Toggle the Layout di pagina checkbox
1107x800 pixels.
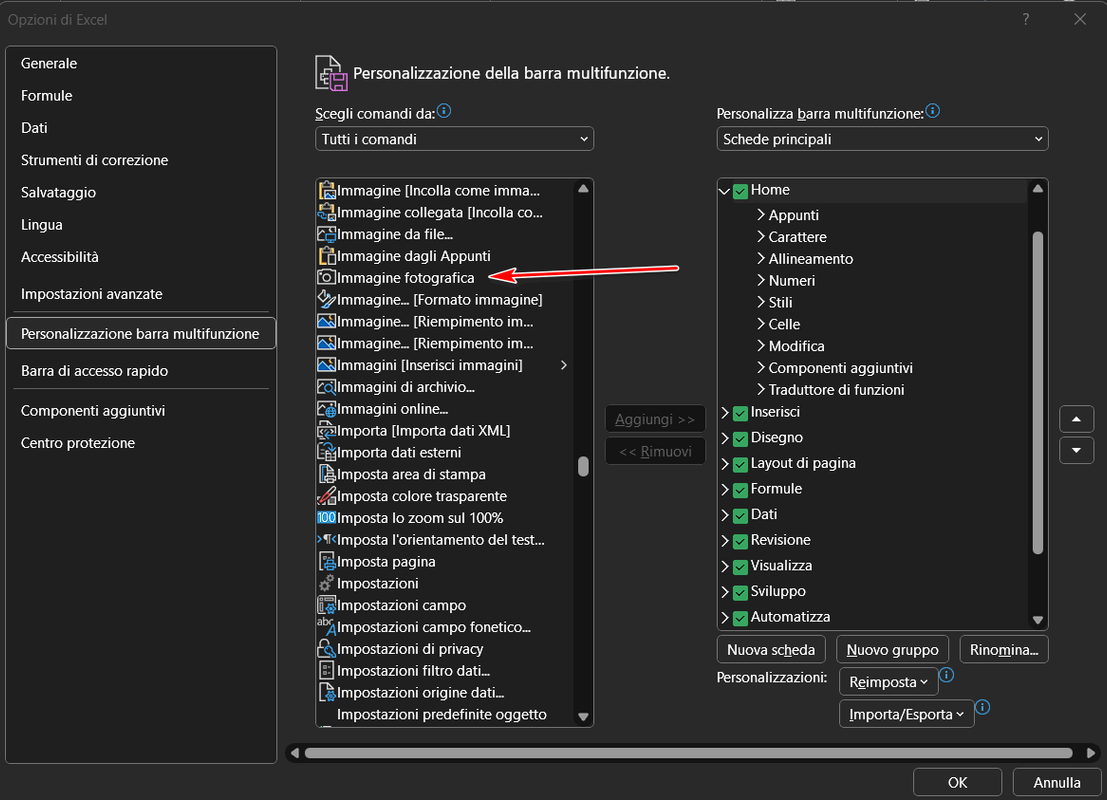[740, 464]
